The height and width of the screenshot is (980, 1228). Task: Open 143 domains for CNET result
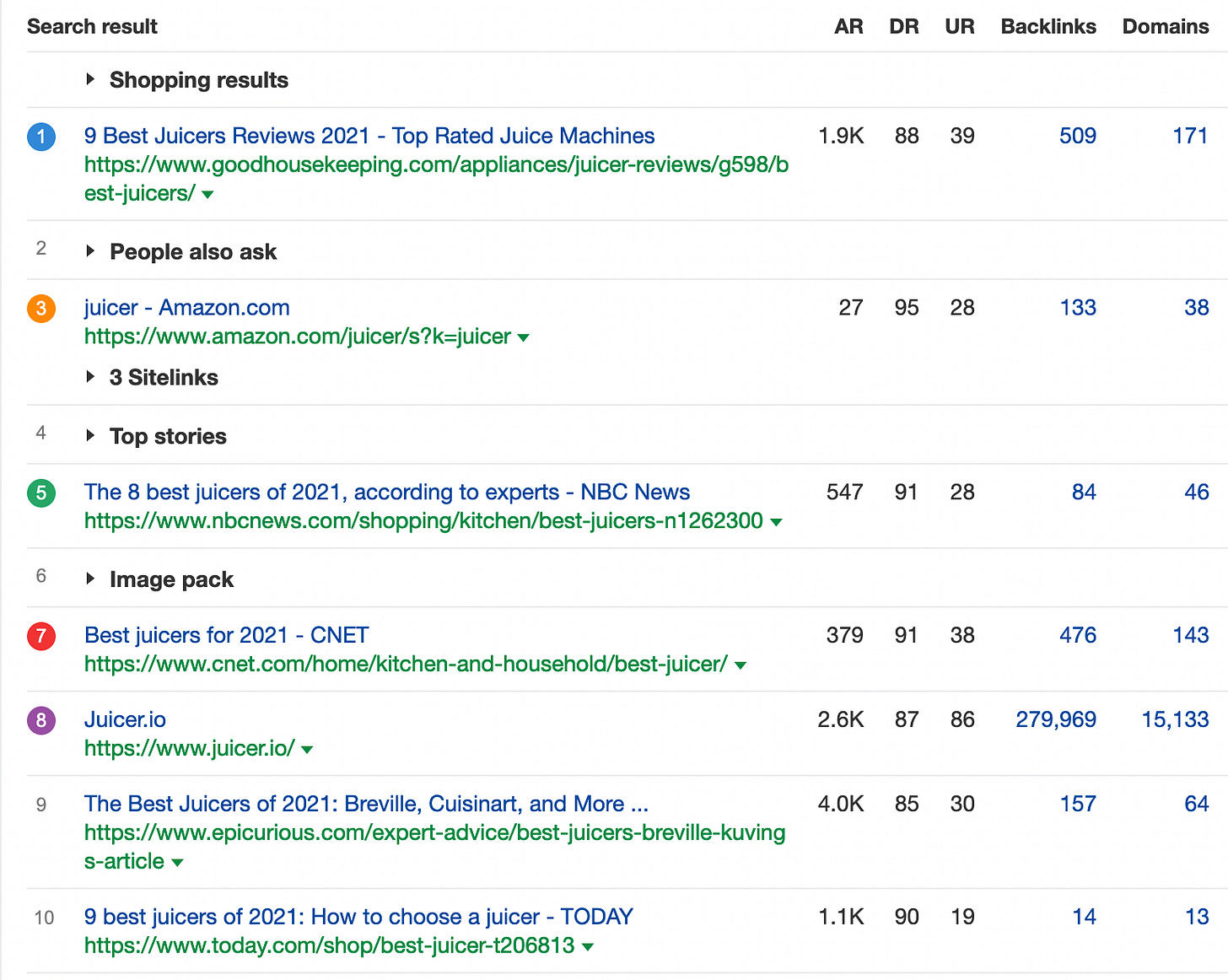(1191, 635)
